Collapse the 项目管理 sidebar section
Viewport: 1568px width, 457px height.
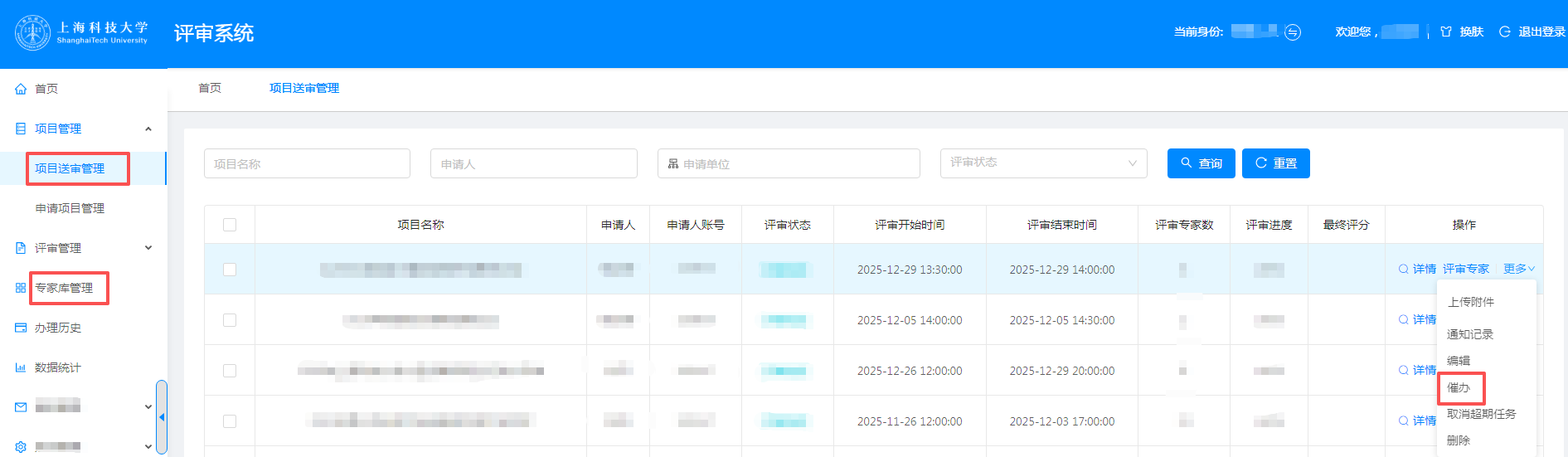(148, 129)
